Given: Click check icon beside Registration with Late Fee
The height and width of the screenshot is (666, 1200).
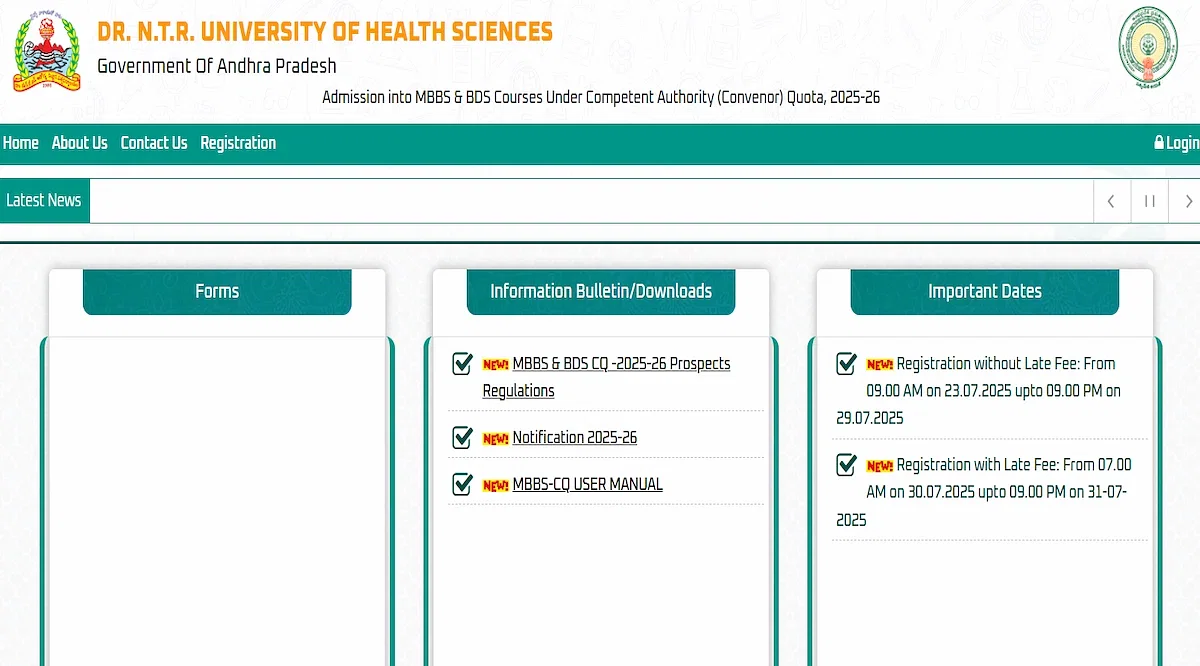Looking at the screenshot, I should pyautogui.click(x=846, y=464).
